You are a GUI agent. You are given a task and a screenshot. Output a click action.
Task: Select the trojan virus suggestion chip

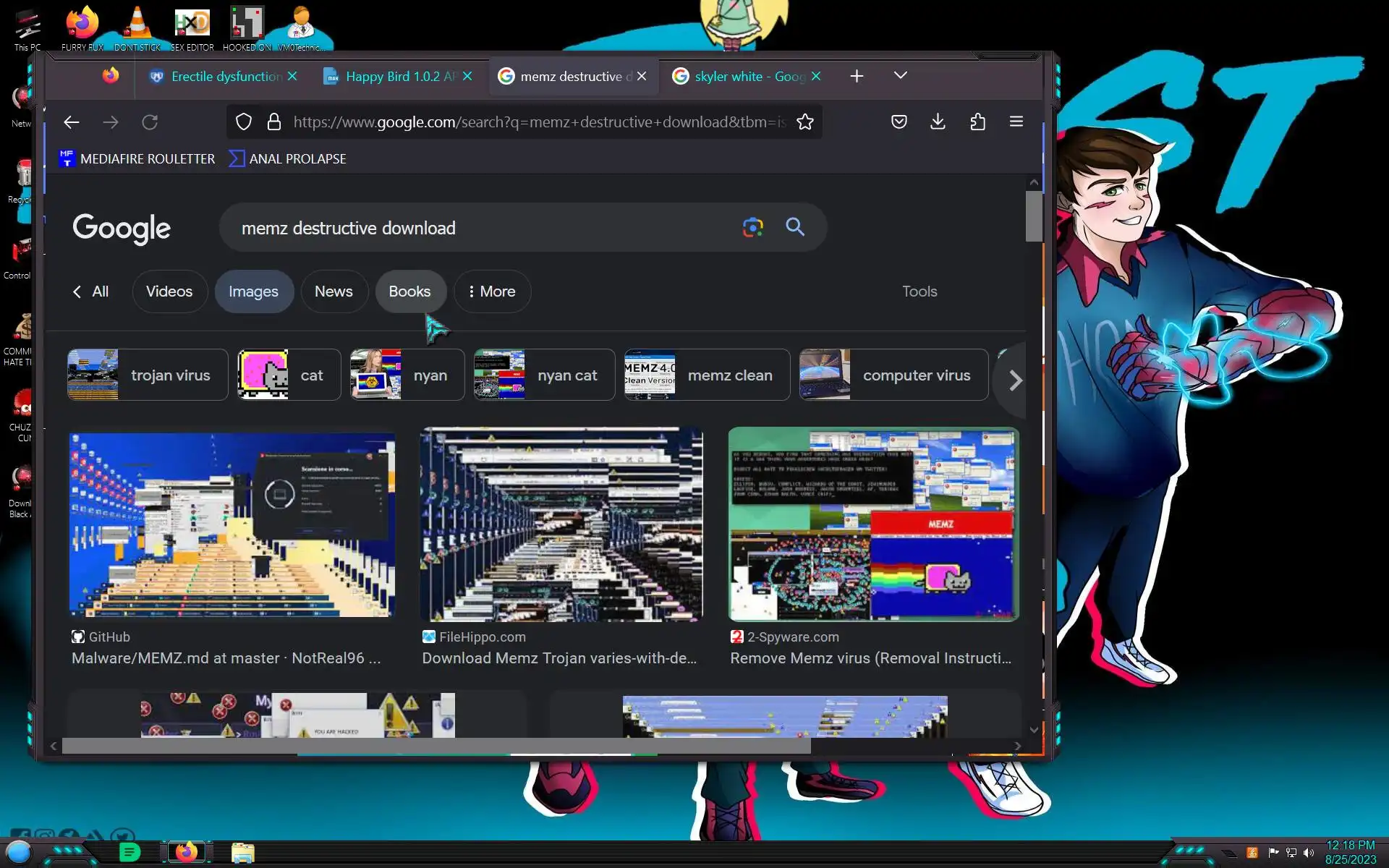[x=148, y=375]
